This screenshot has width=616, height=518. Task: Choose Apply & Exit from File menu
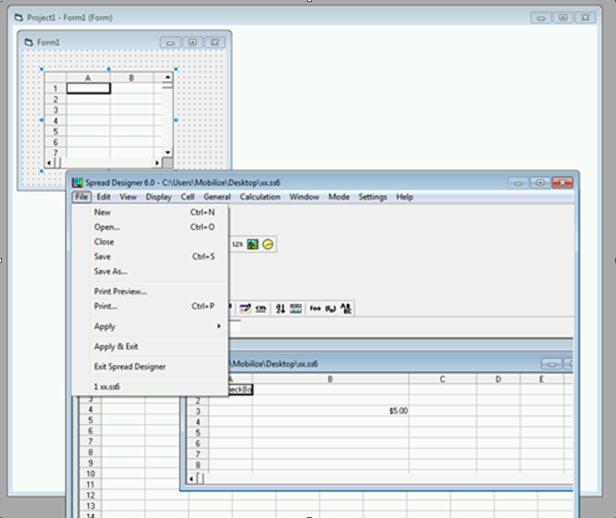coord(150,346)
